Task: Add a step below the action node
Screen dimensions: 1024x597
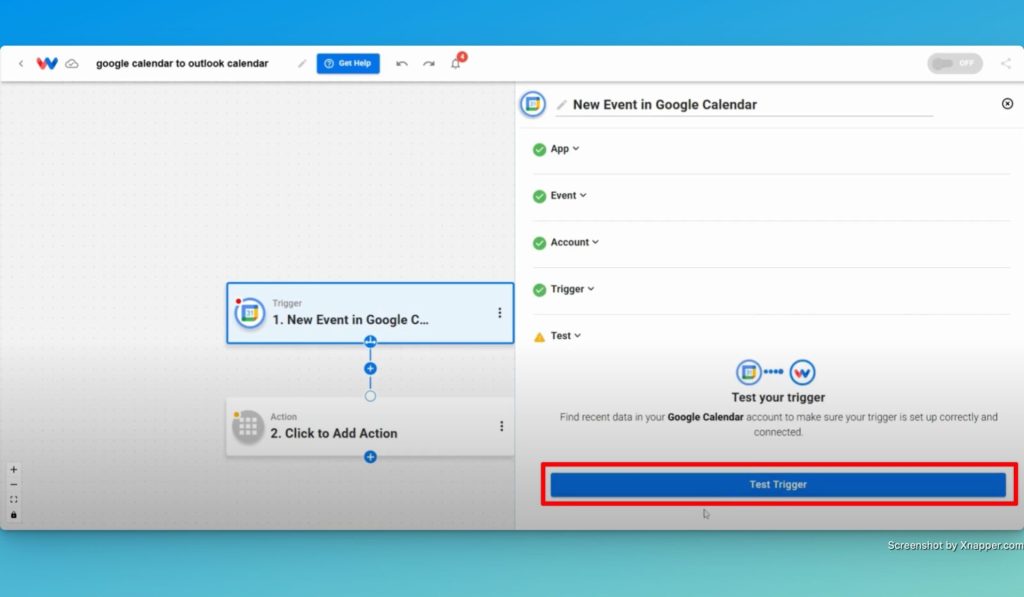Action: [370, 457]
